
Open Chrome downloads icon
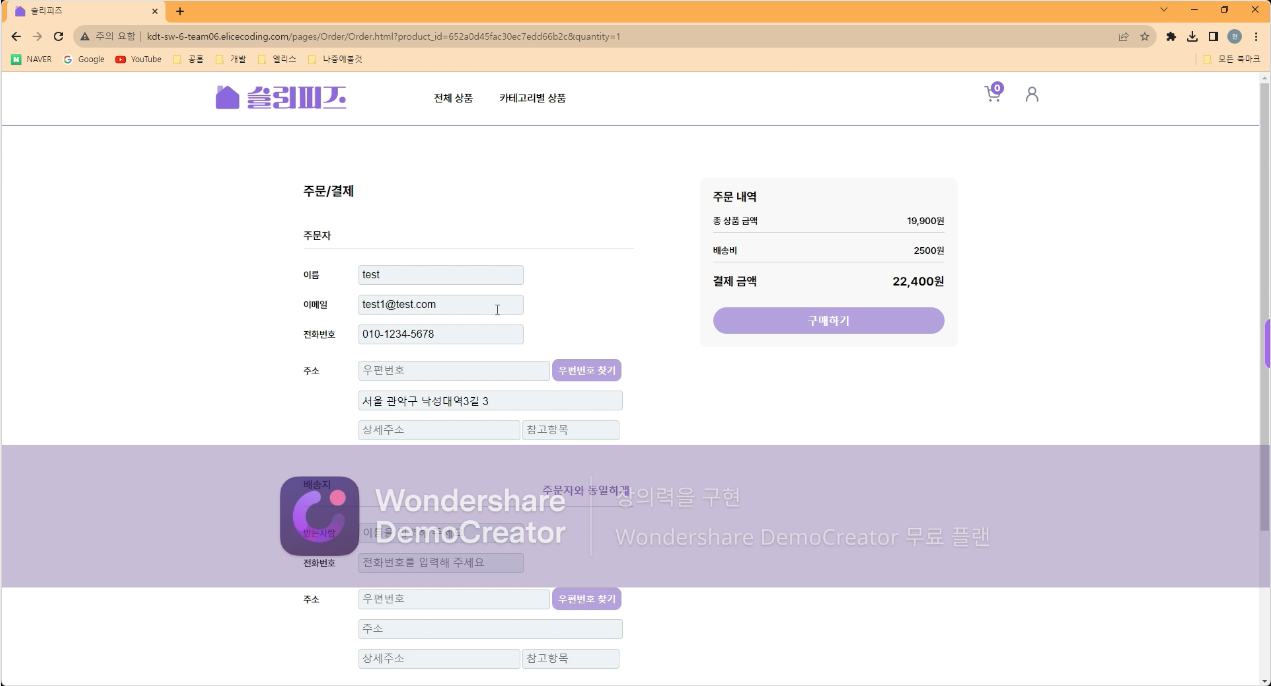(x=1192, y=36)
